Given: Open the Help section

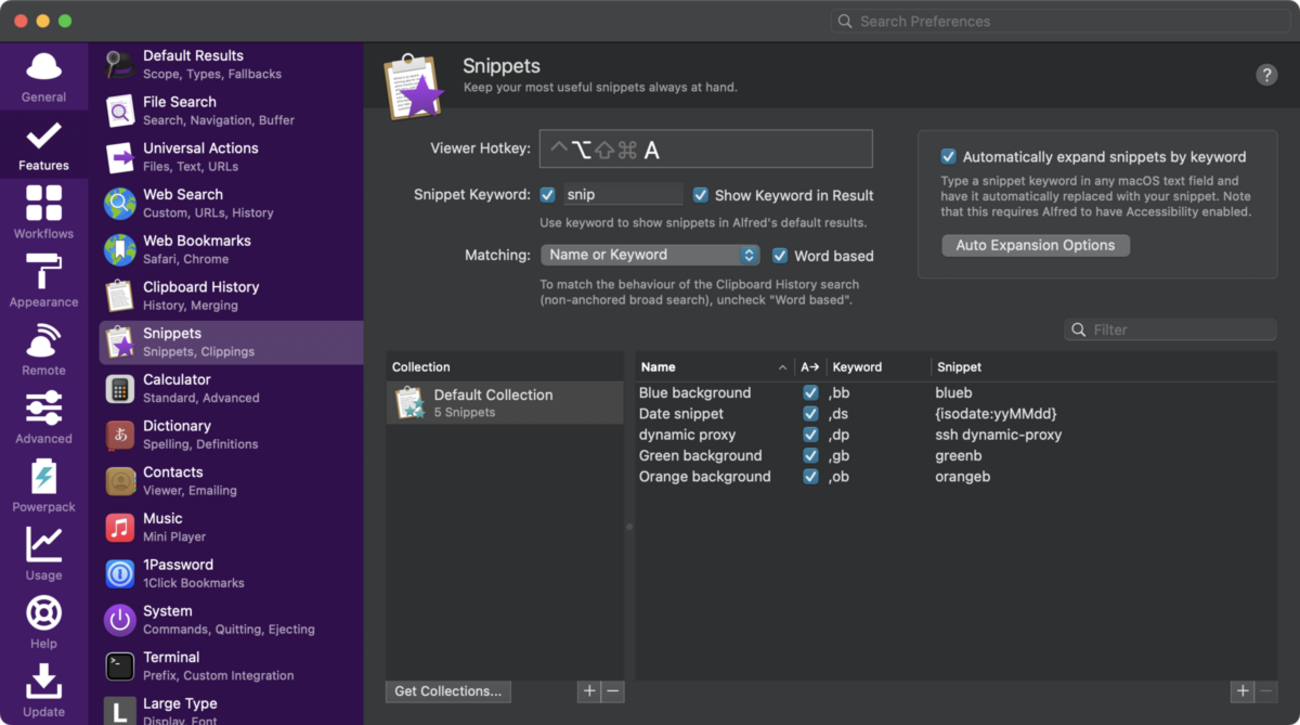Looking at the screenshot, I should coord(44,623).
